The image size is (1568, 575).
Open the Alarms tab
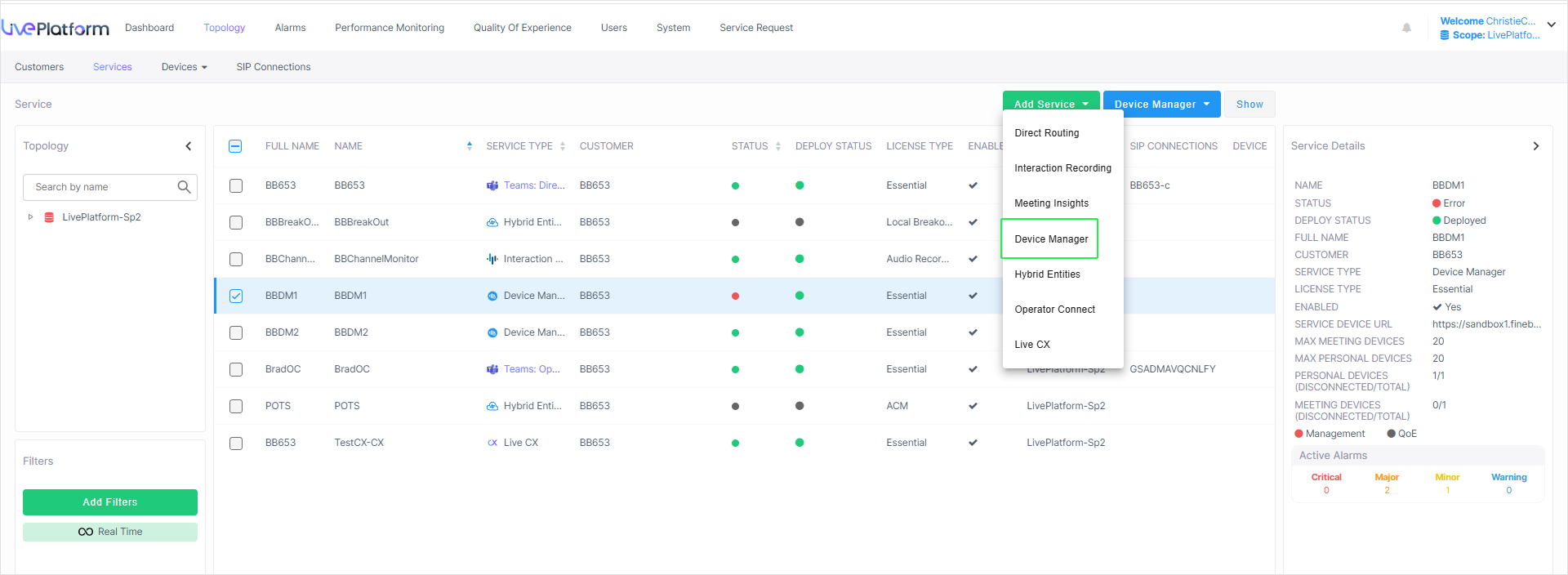tap(290, 28)
